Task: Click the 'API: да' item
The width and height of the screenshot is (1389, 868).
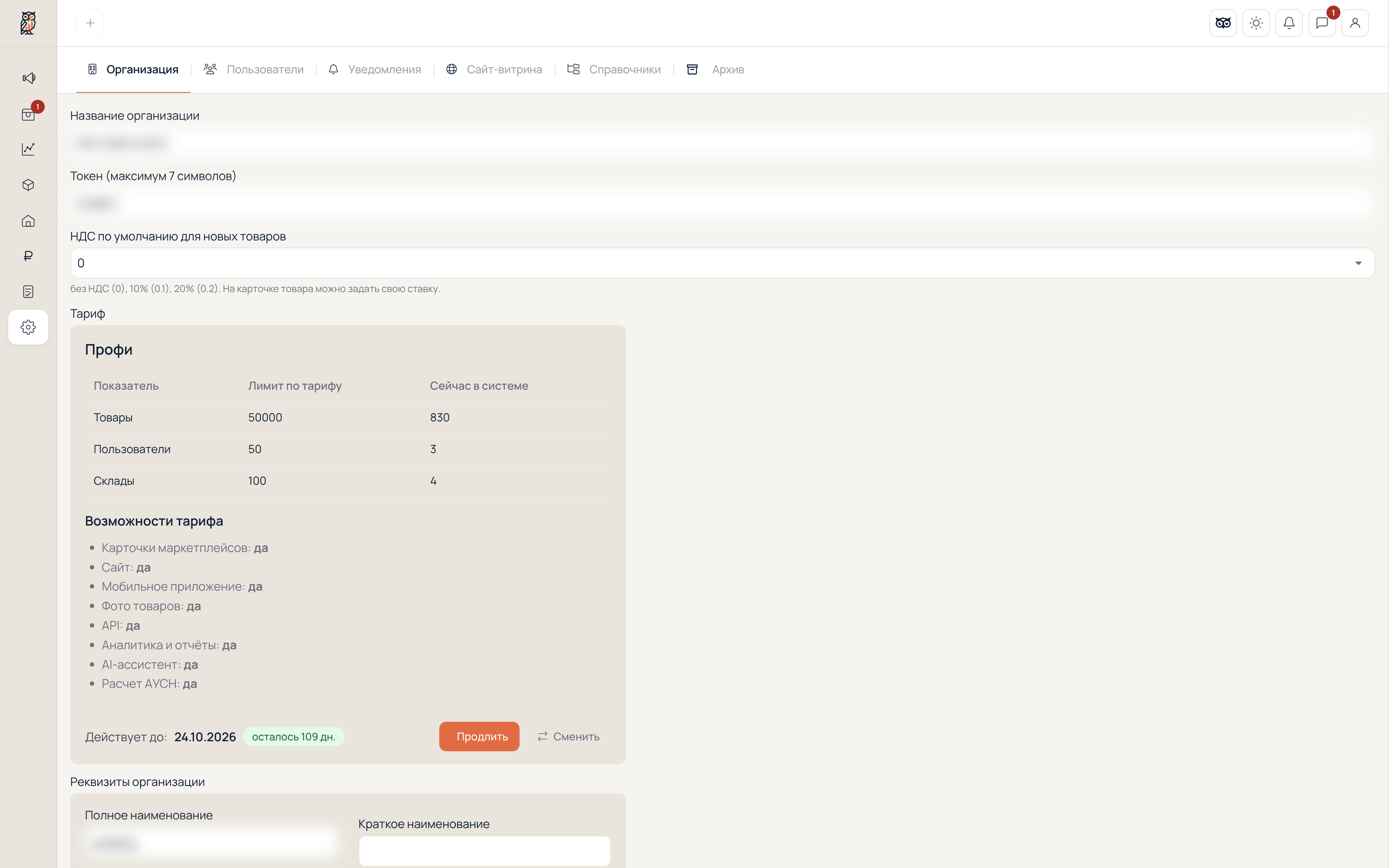Action: (121, 626)
